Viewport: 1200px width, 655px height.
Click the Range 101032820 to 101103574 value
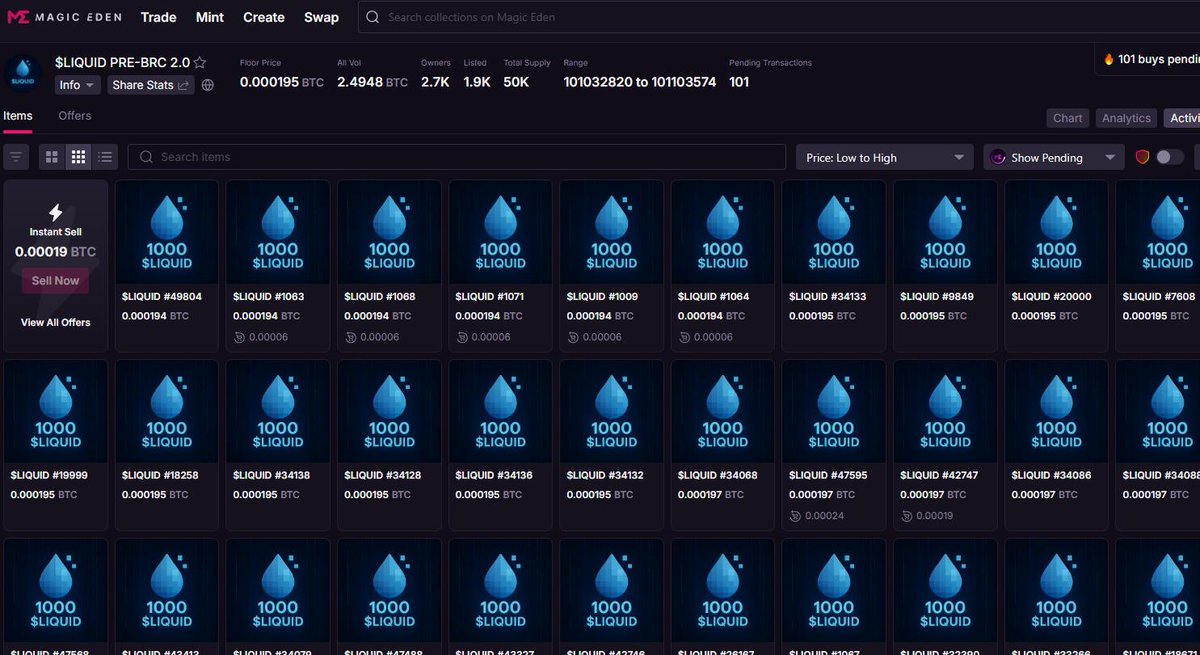click(x=640, y=82)
